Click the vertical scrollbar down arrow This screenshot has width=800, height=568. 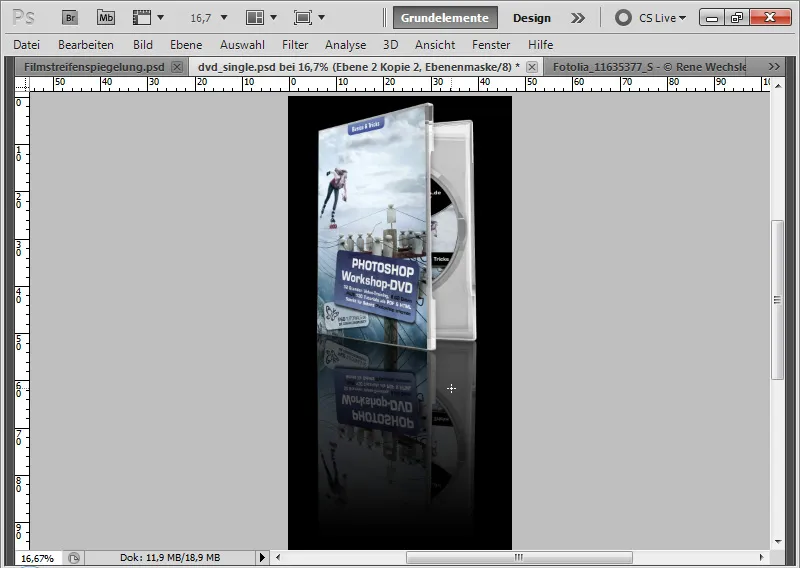pos(778,542)
